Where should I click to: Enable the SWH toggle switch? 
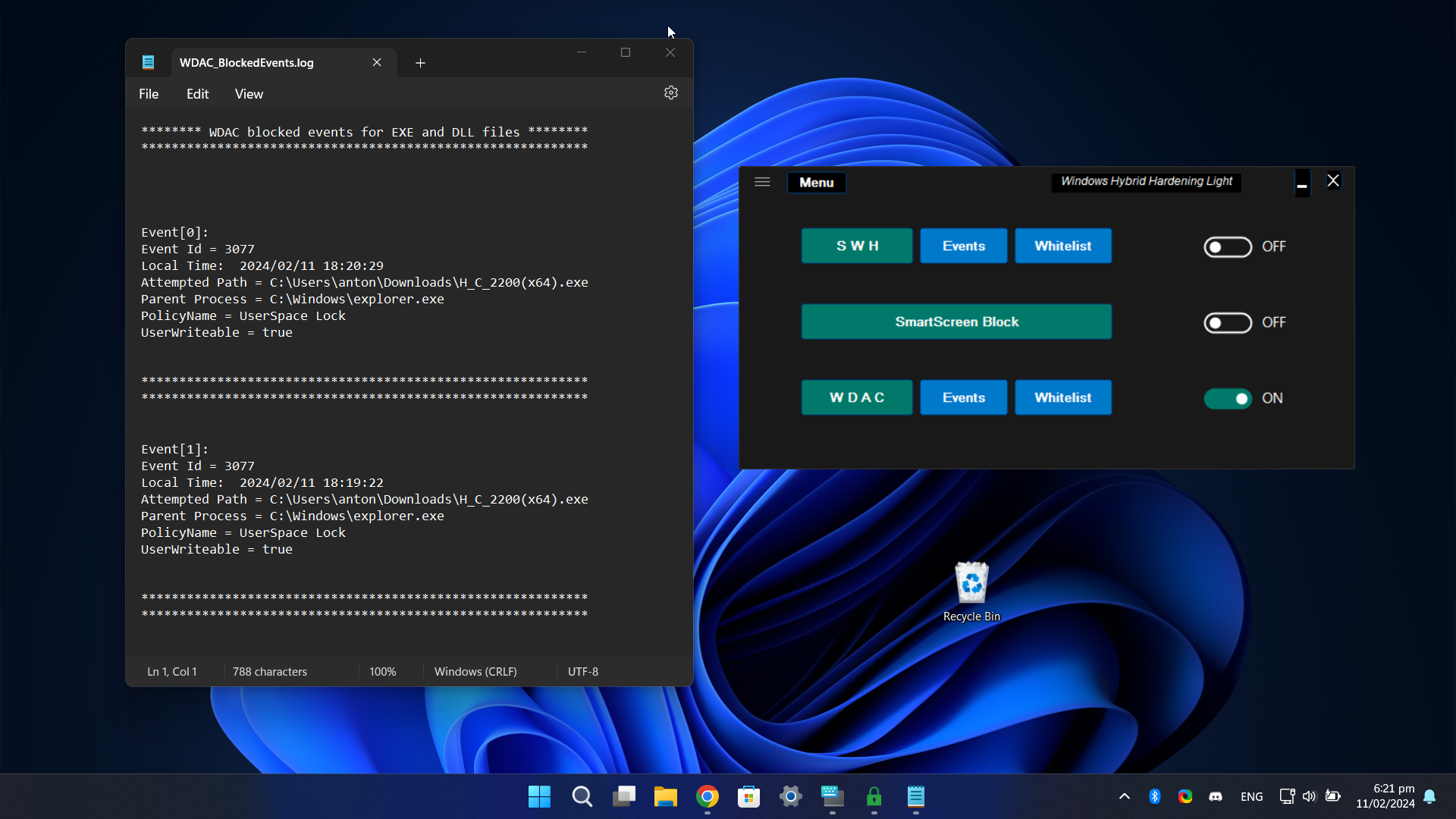1227,247
